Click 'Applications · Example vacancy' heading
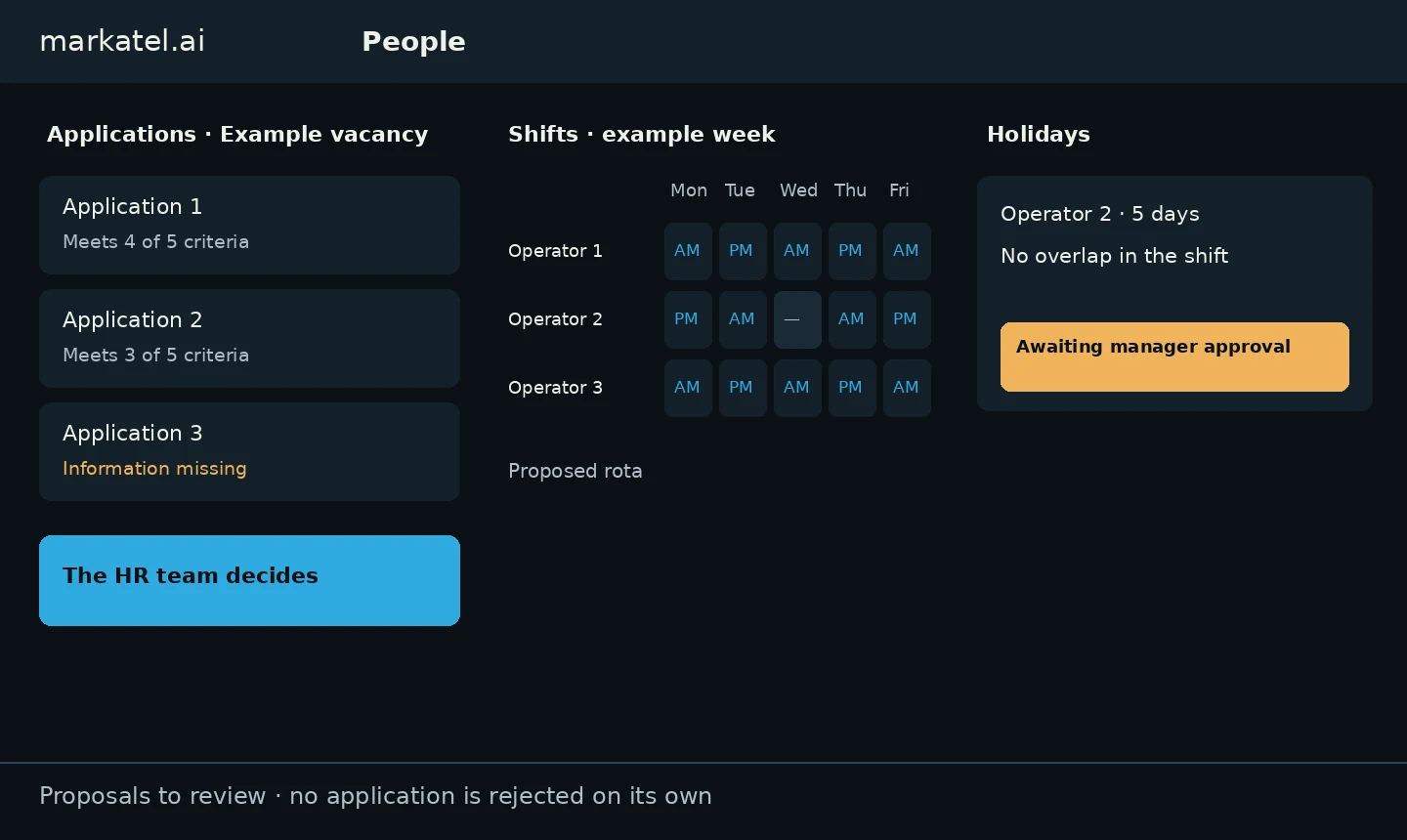The height and width of the screenshot is (840, 1407). coord(237,135)
